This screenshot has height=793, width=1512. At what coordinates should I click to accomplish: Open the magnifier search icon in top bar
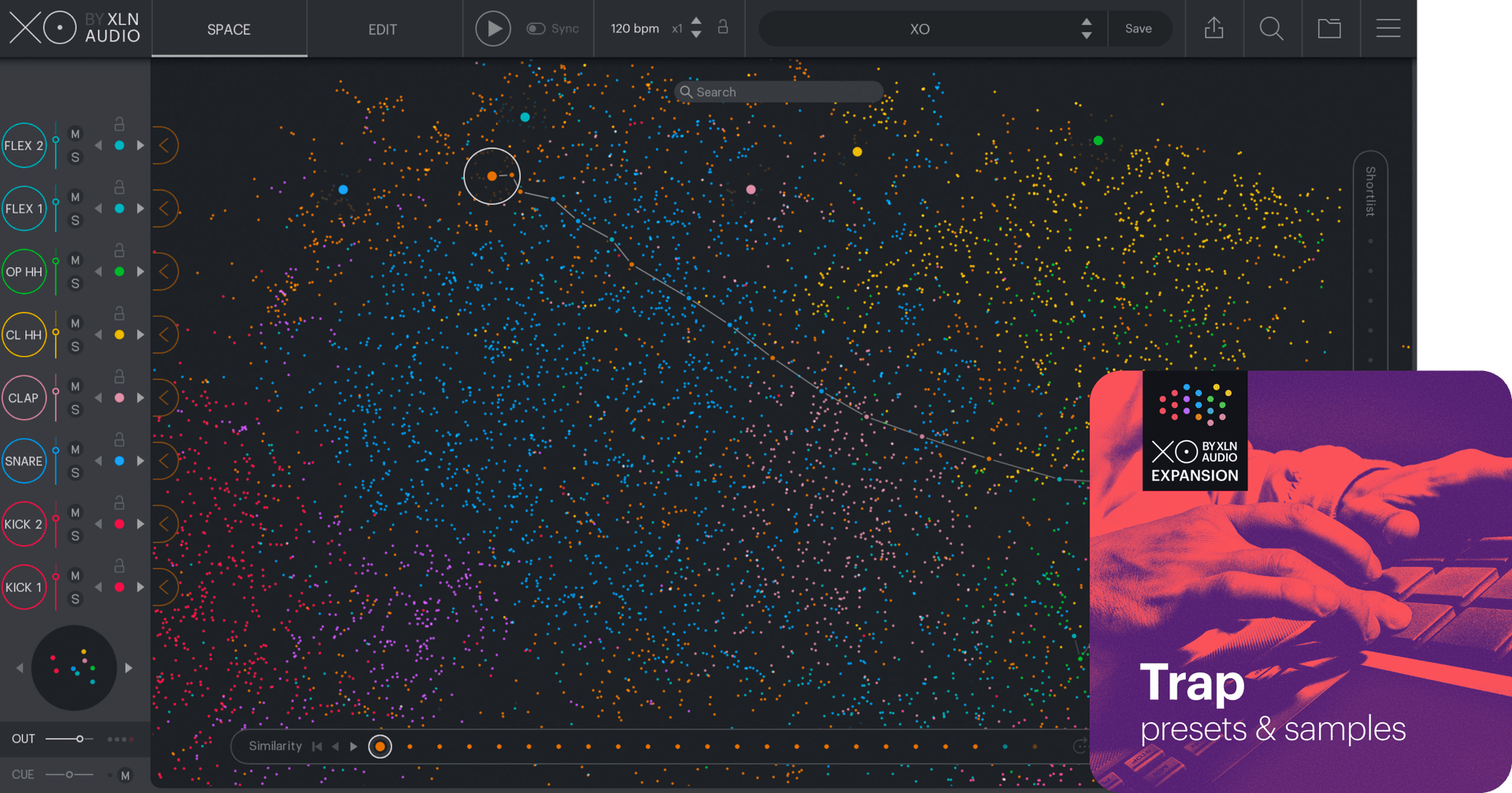[x=1271, y=28]
